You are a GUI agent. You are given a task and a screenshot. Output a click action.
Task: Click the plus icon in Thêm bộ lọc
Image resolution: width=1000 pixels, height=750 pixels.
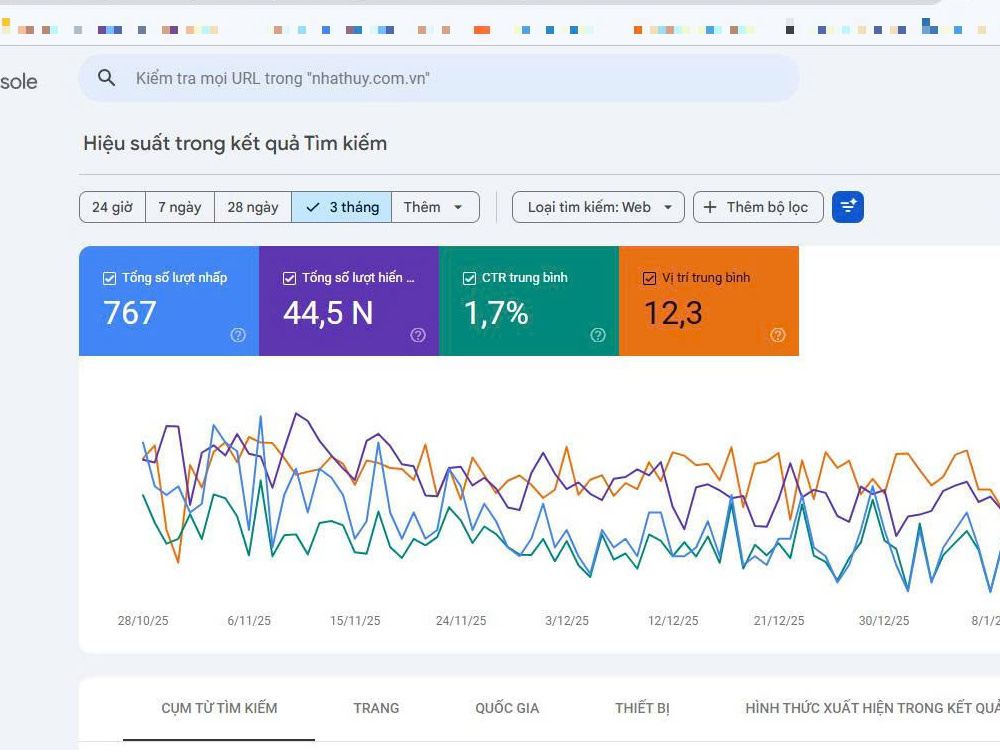710,207
